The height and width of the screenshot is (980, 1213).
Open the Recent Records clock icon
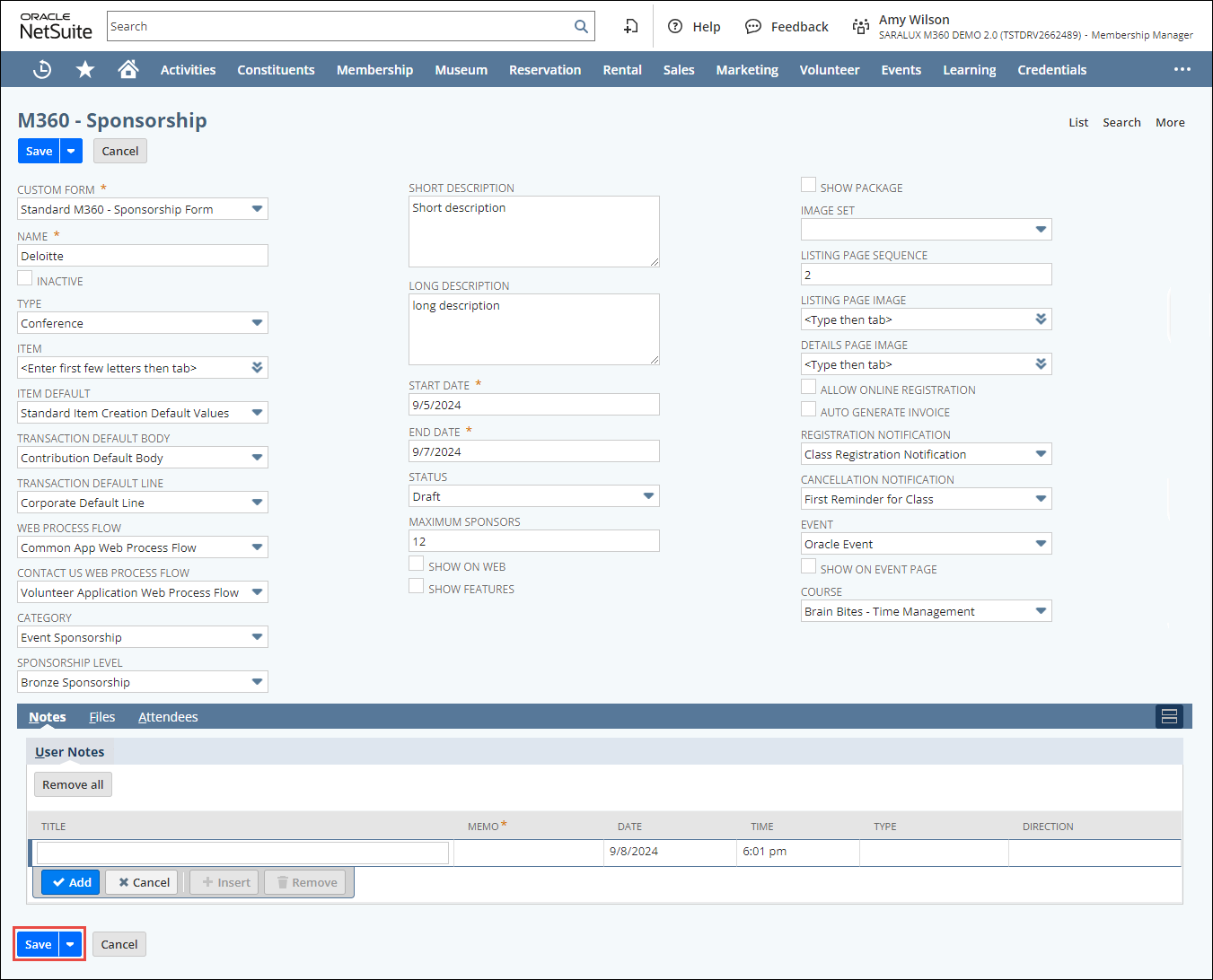tap(42, 70)
